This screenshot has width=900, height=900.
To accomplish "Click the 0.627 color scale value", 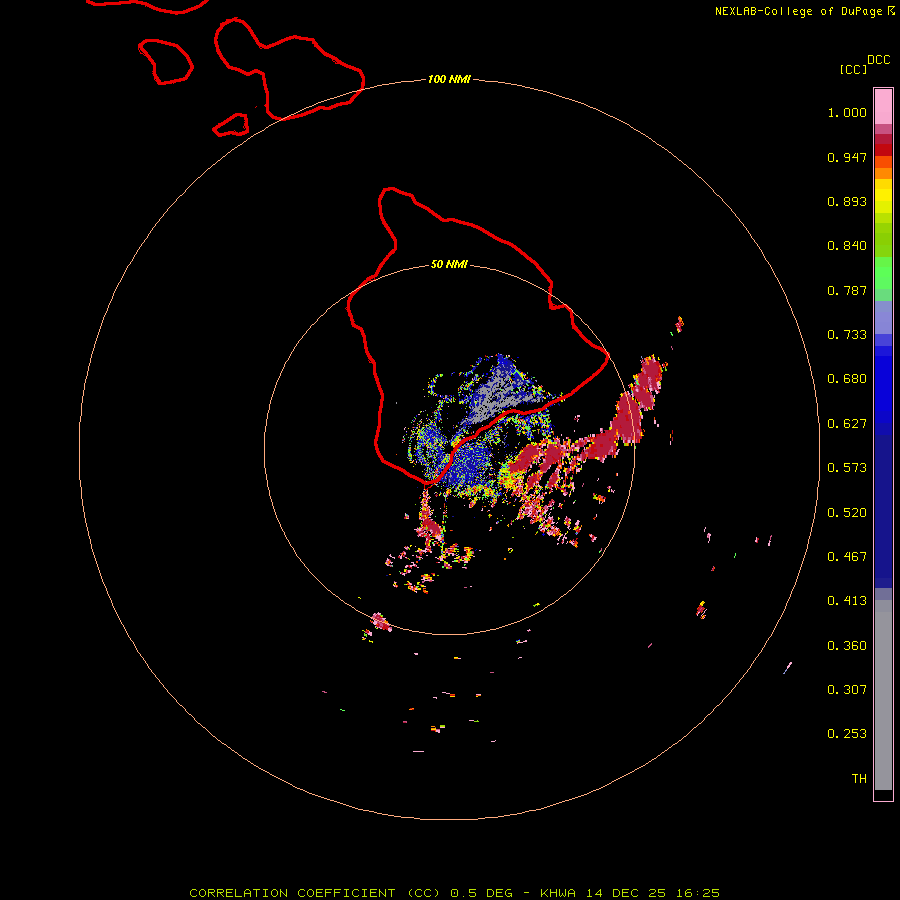I will click(847, 424).
